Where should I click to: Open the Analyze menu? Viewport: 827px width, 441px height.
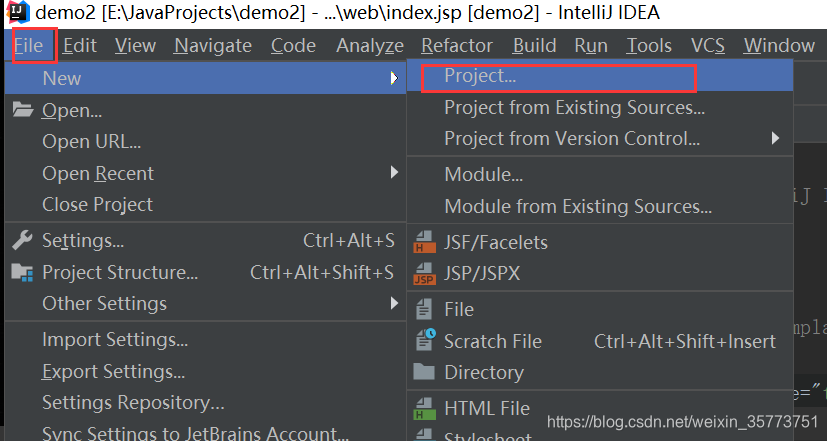click(x=370, y=46)
